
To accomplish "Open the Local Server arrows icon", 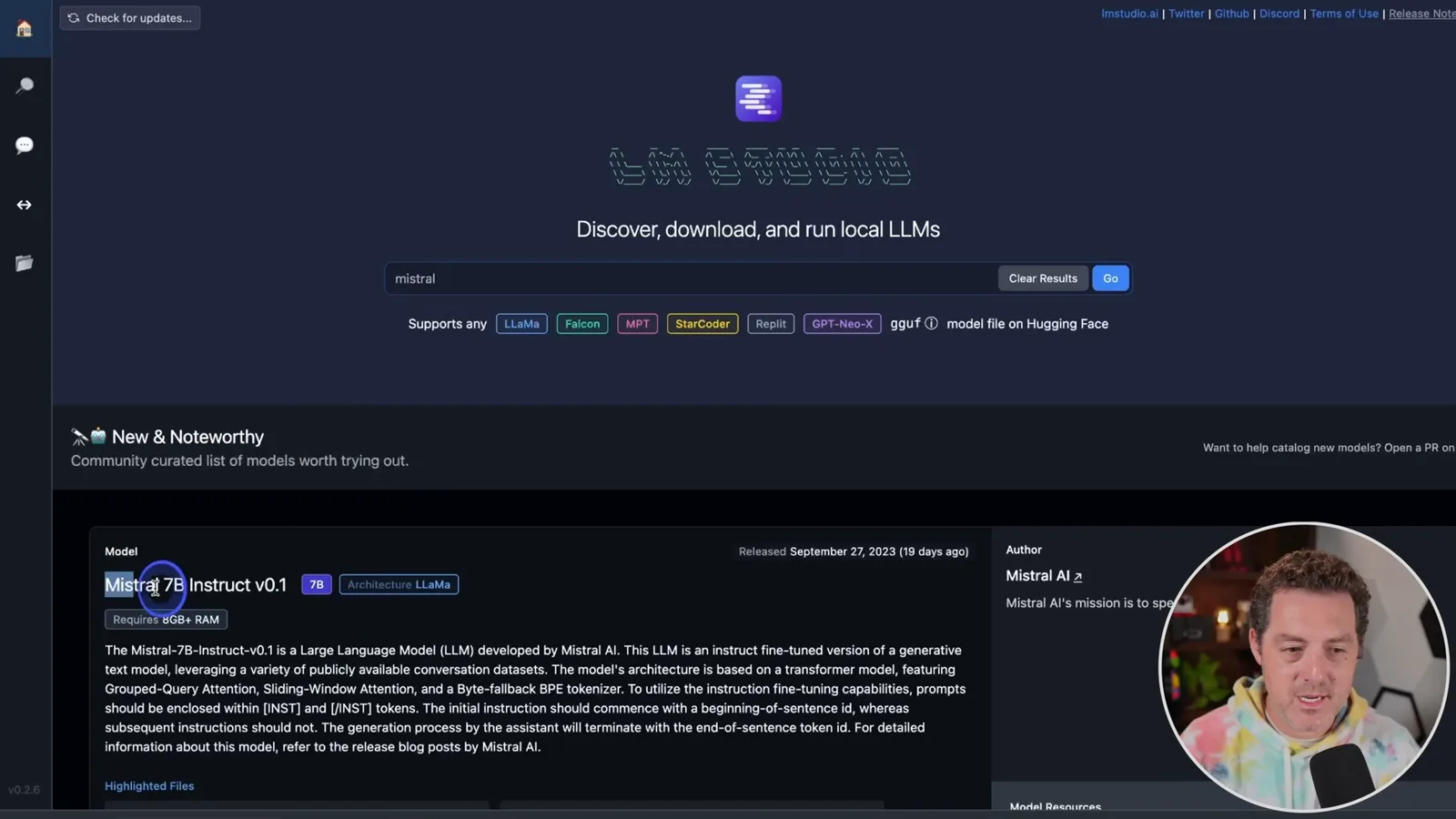I will click(x=25, y=205).
